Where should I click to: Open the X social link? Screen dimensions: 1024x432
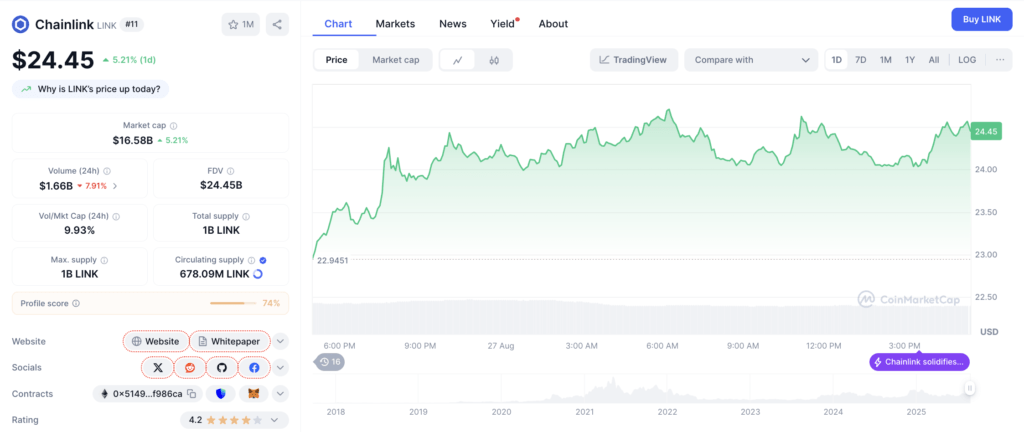pyautogui.click(x=158, y=367)
